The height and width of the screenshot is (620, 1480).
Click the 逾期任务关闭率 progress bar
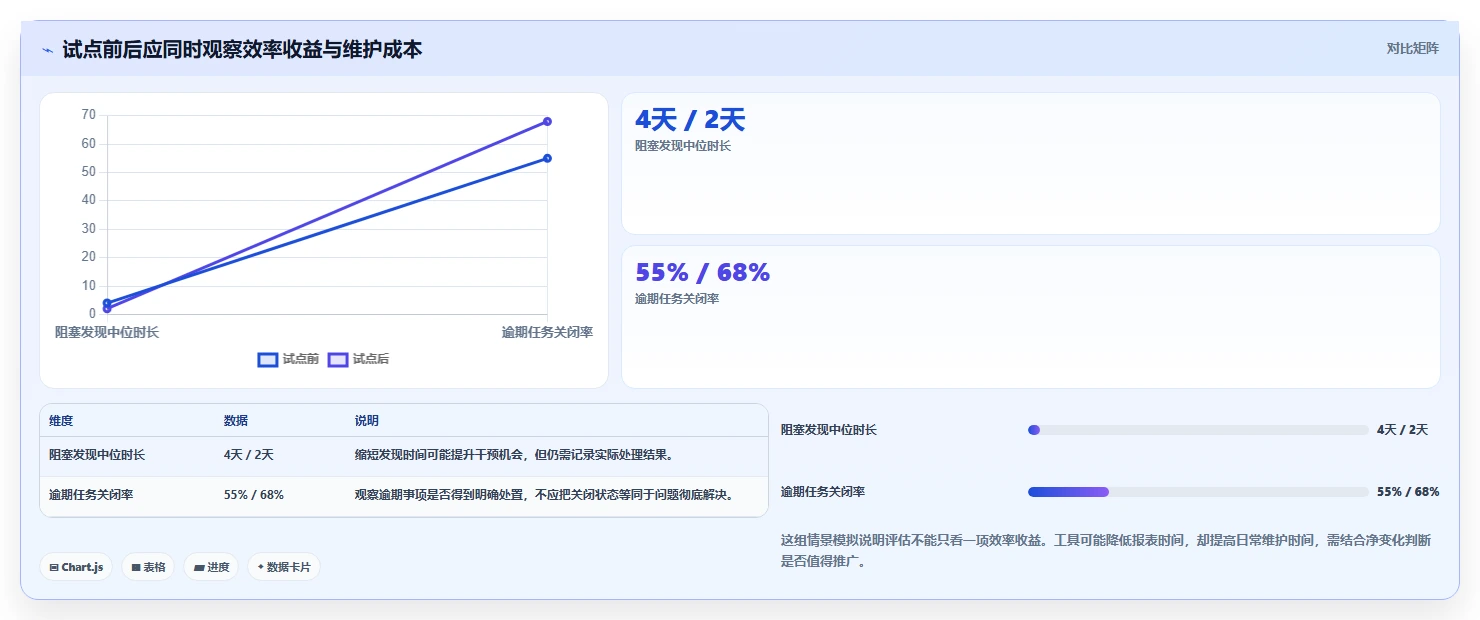1198,492
